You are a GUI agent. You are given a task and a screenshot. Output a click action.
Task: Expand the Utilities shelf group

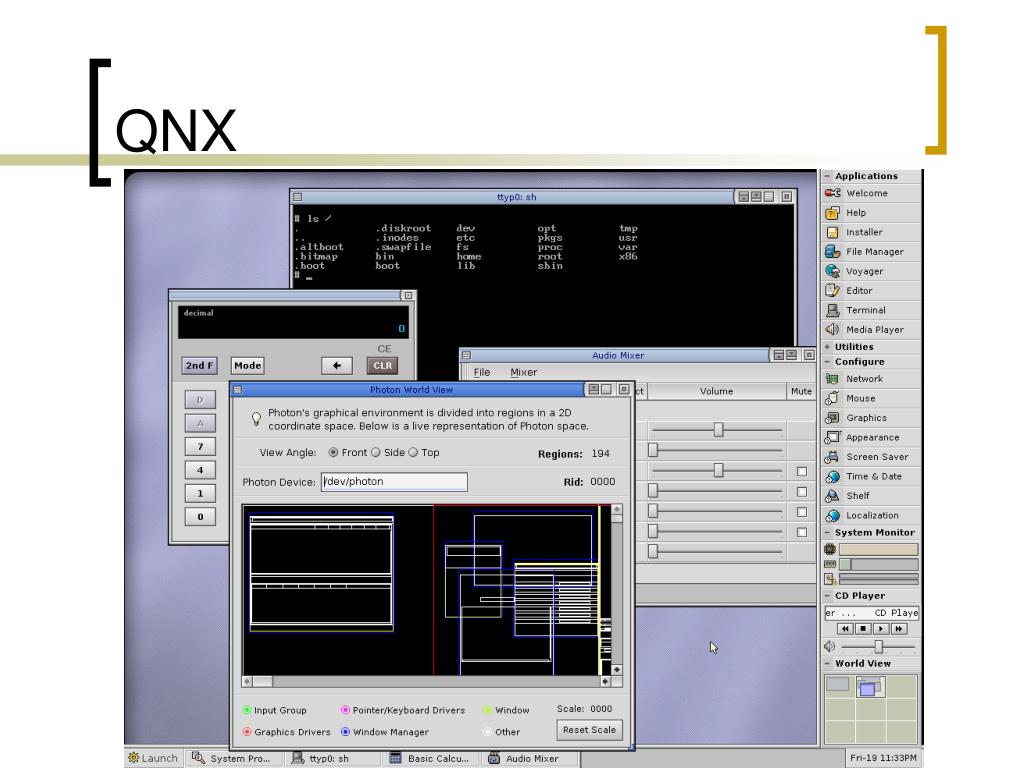[x=827, y=347]
